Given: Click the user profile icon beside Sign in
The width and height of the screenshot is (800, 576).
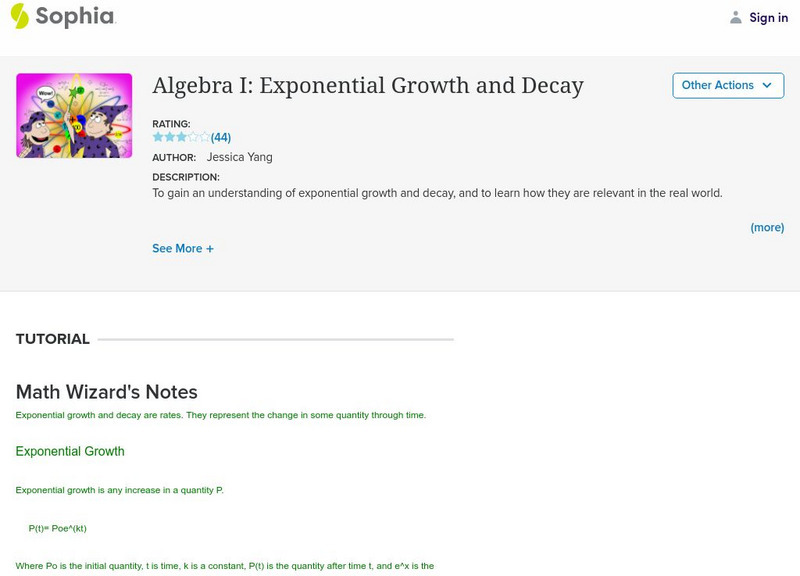Looking at the screenshot, I should [736, 17].
